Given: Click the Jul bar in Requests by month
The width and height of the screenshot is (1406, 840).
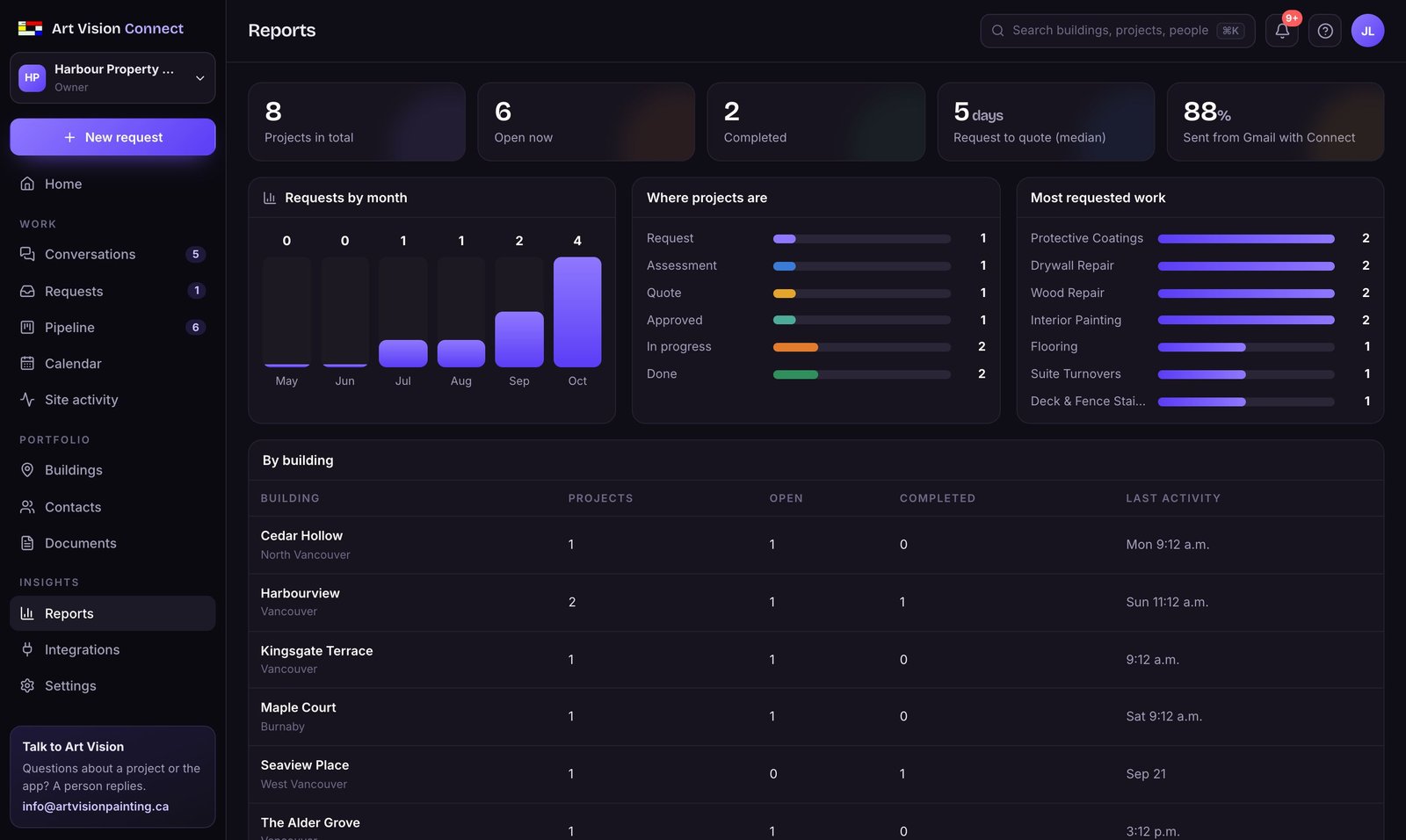Looking at the screenshot, I should click(402, 353).
